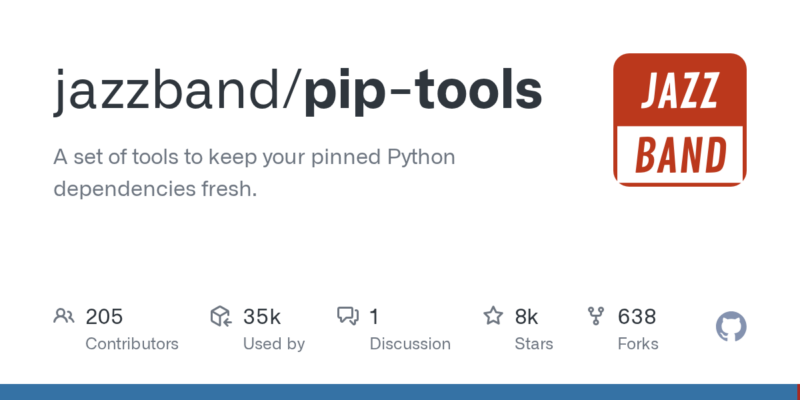Click the Contributors label text
The image size is (800, 400).
coord(132,344)
